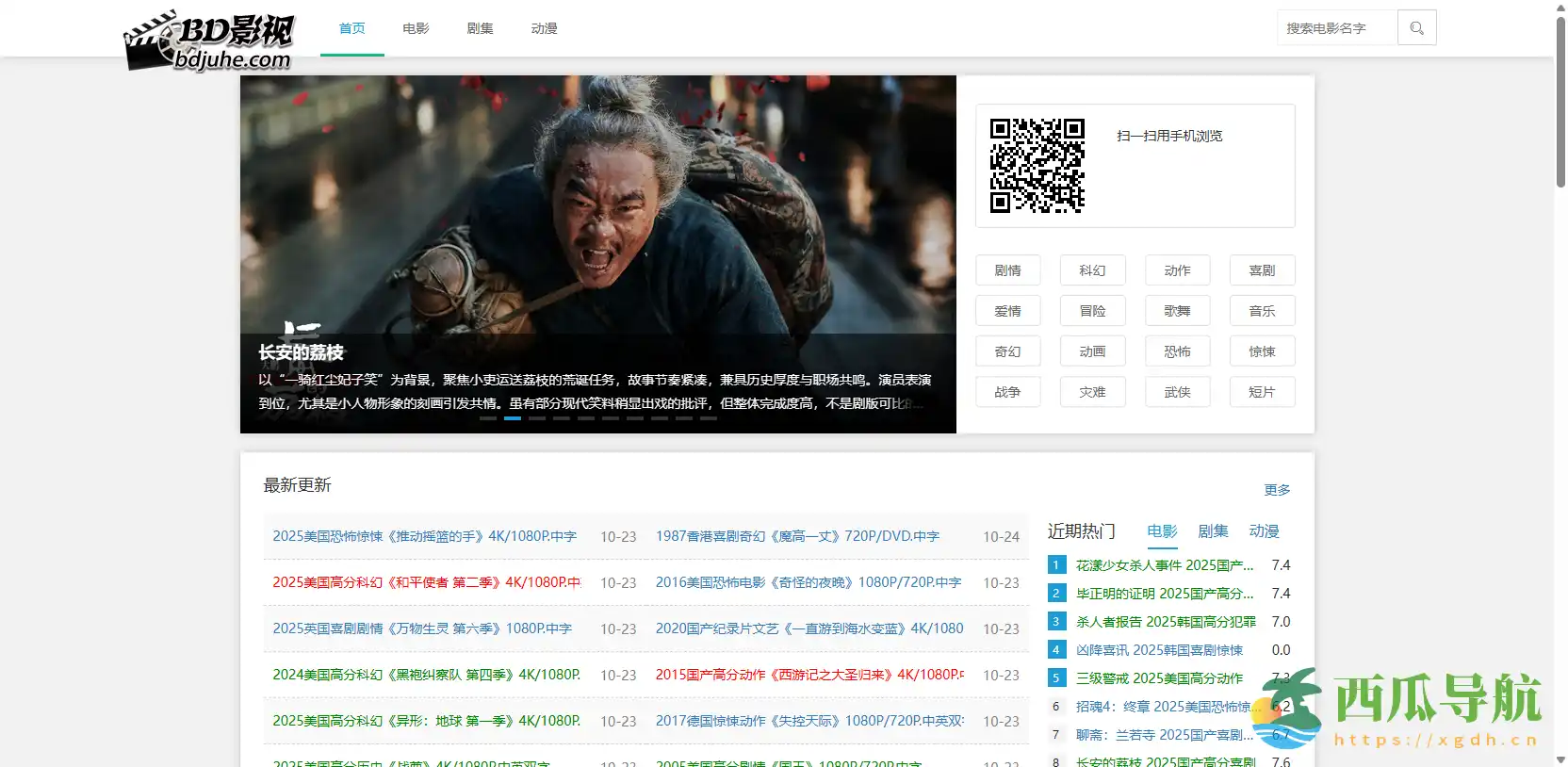The image size is (1568, 767).
Task: Open 《推动摇篮的手》 movie link
Action: 424,536
